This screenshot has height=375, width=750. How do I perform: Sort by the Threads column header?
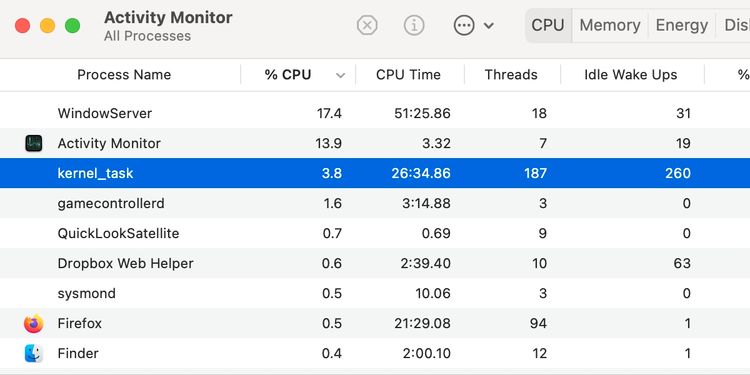[x=511, y=75]
